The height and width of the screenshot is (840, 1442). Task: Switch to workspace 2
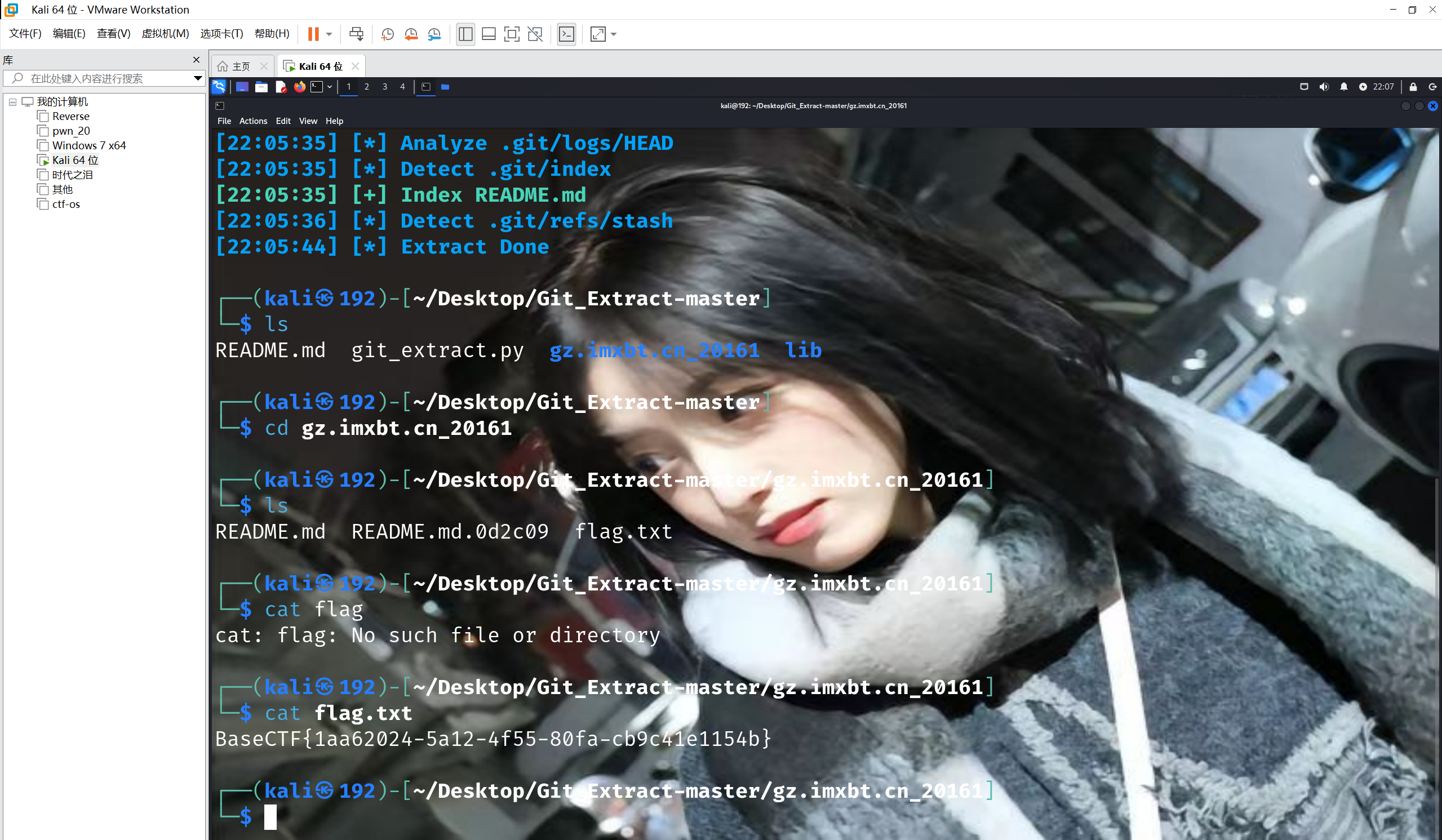367,87
